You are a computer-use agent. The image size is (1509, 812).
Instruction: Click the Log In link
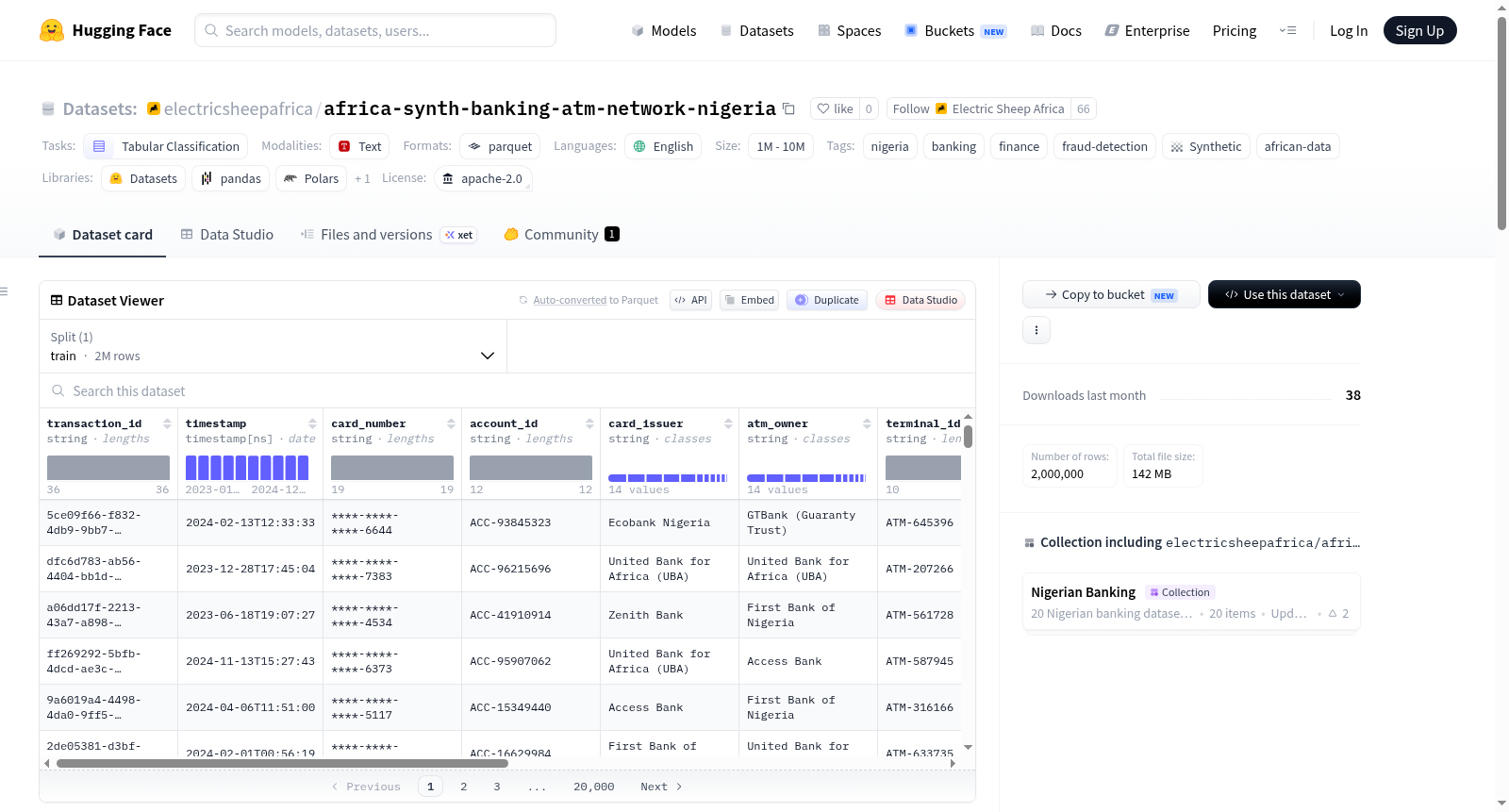(1349, 30)
